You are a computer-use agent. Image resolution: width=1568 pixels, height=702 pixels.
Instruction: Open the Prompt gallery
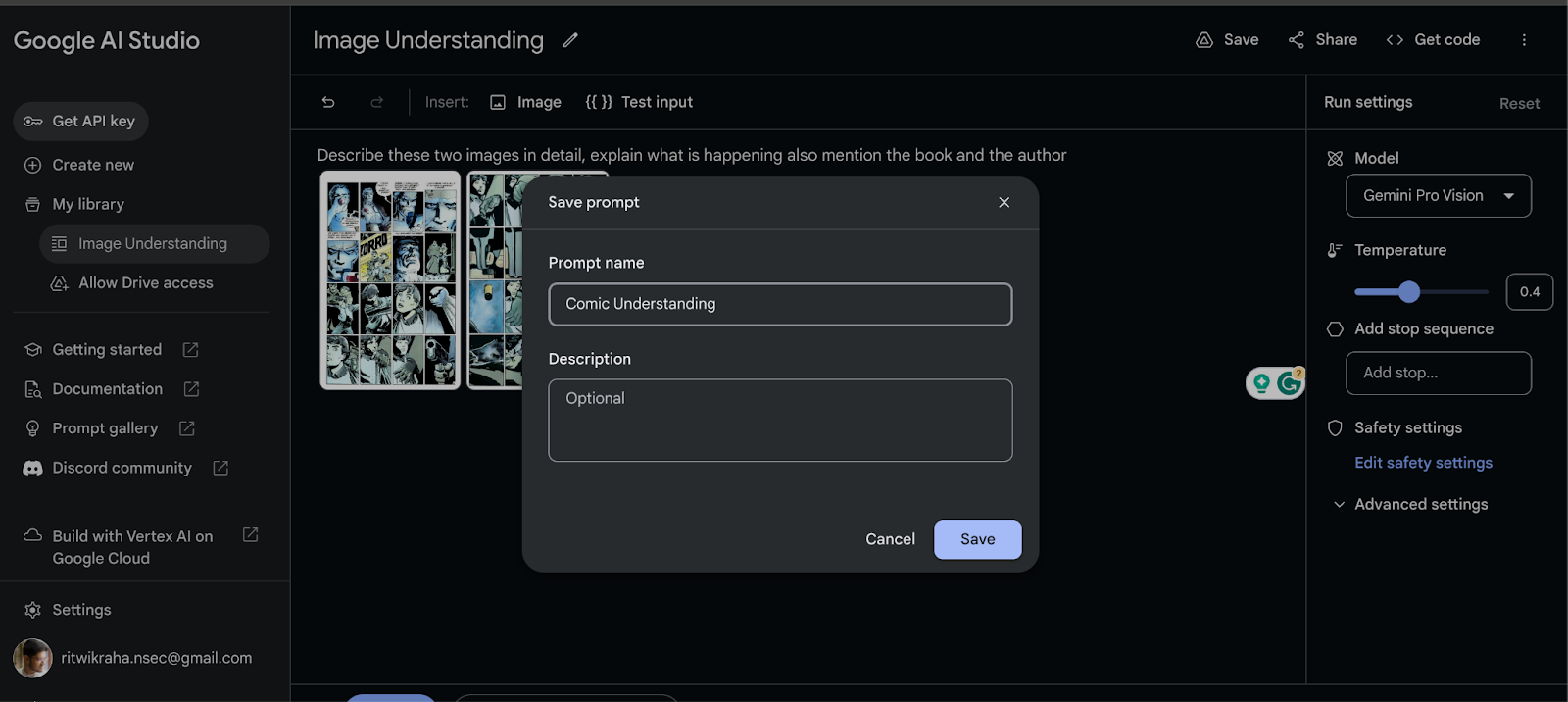[105, 428]
